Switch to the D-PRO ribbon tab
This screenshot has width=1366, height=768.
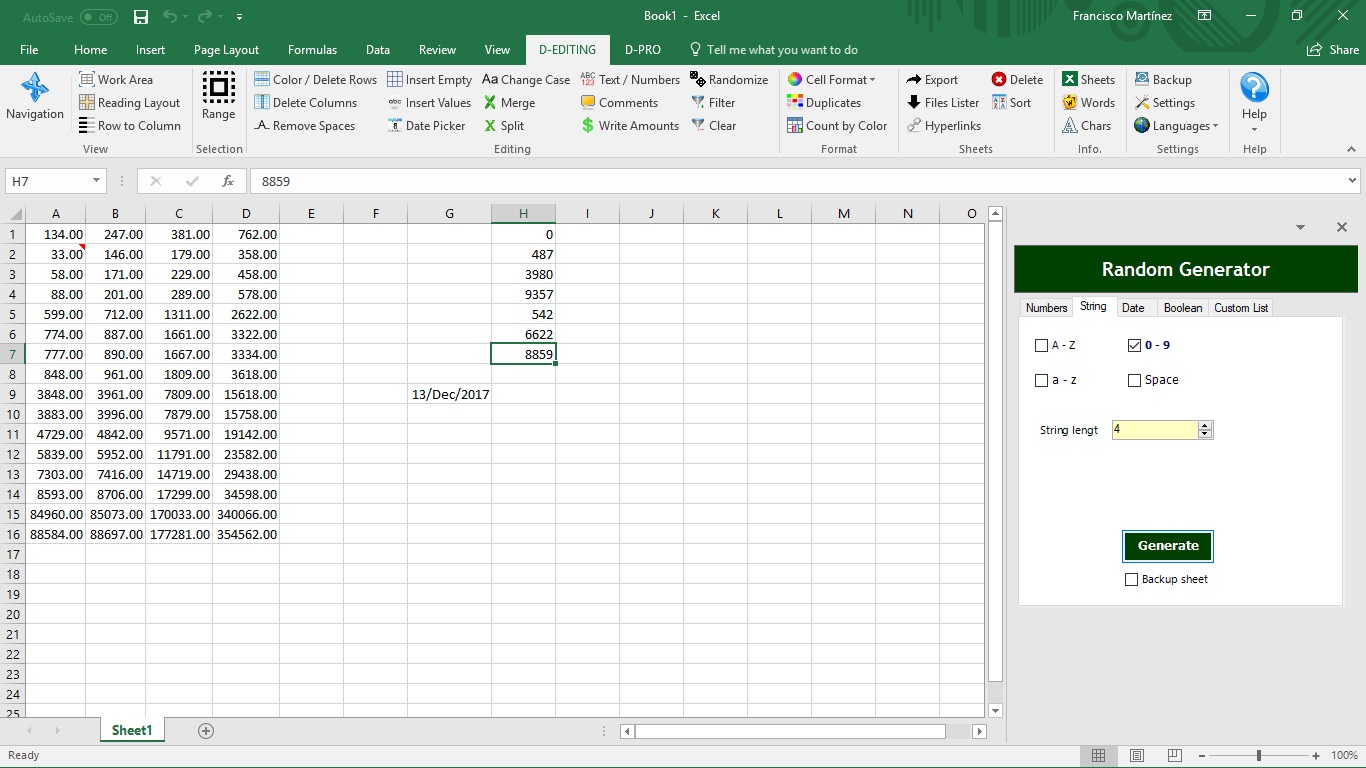coord(643,50)
